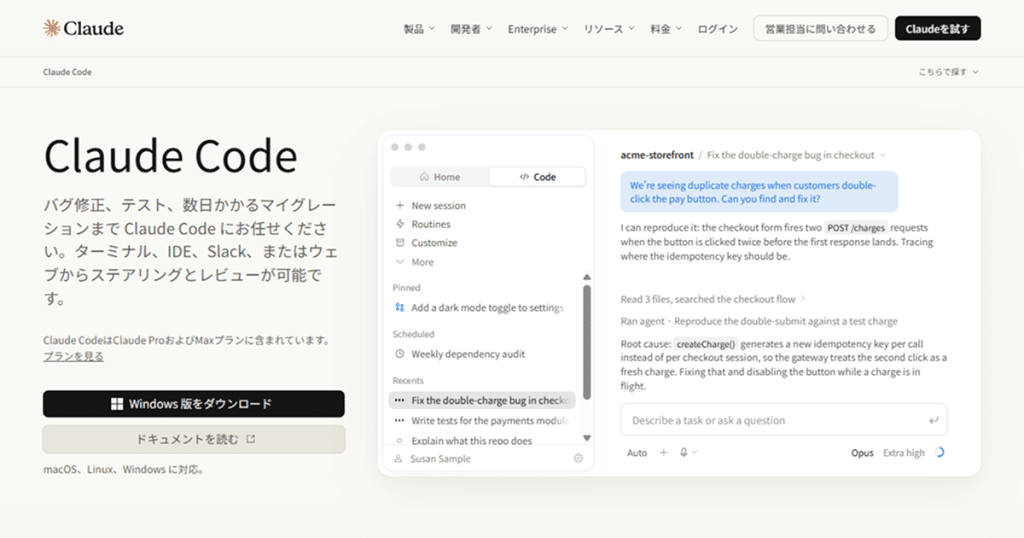Image resolution: width=1024 pixels, height=538 pixels.
Task: Click the clock icon for Weekly dependency audit
Action: coord(400,354)
